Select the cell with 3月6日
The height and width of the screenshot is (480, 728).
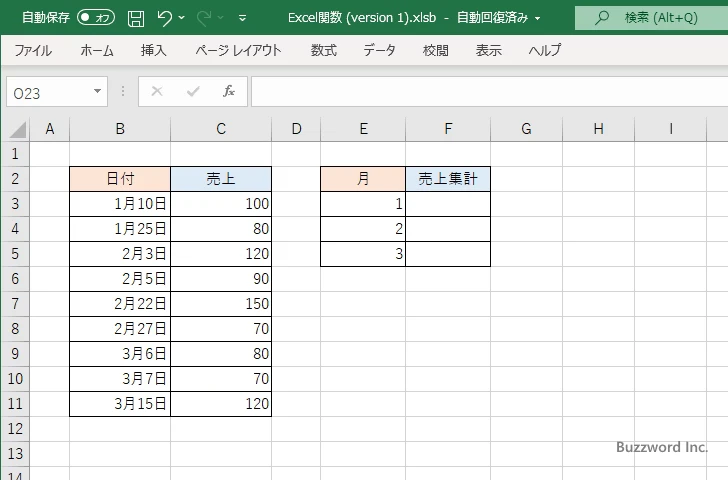coord(120,354)
